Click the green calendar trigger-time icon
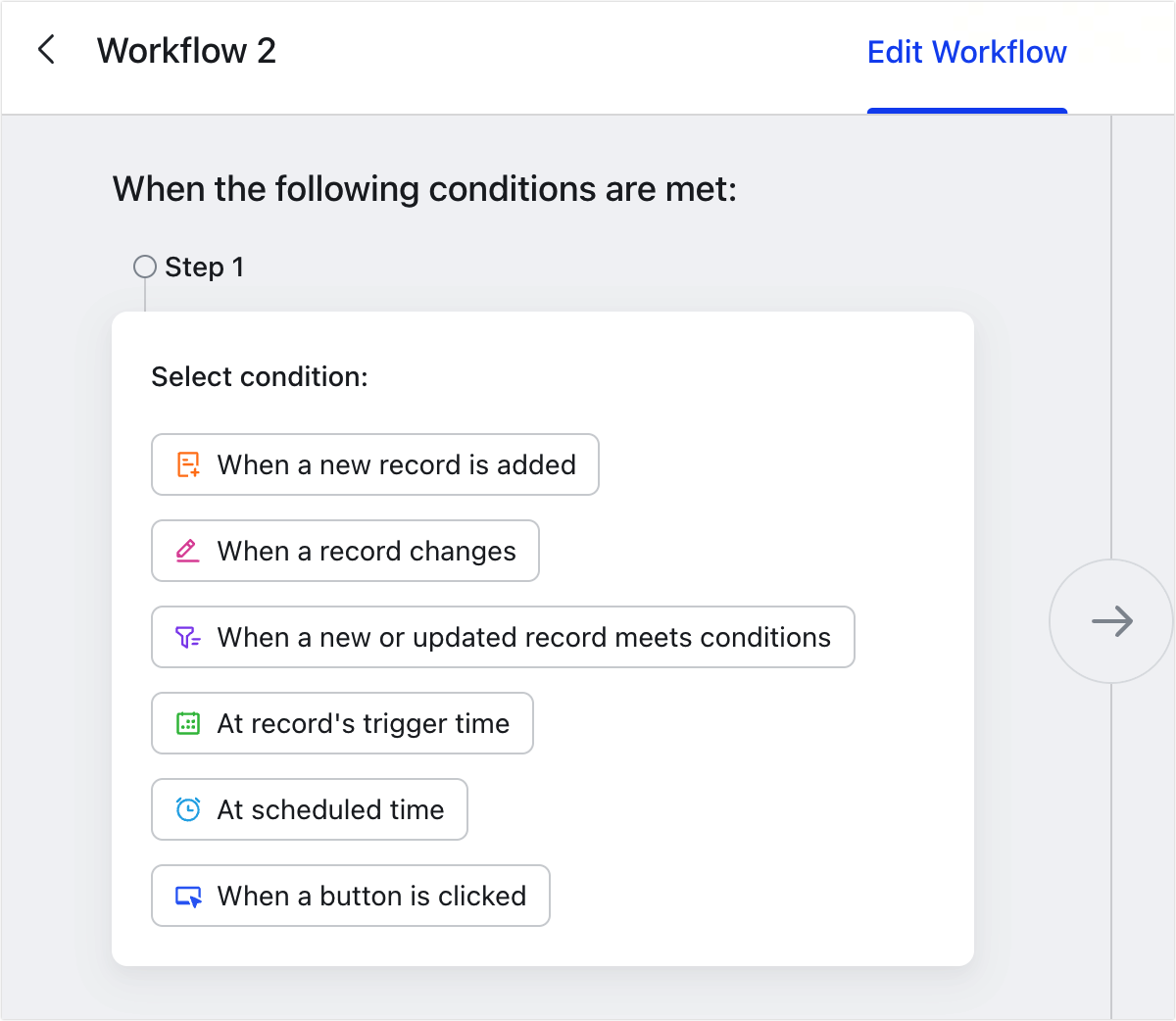 pyautogui.click(x=188, y=723)
